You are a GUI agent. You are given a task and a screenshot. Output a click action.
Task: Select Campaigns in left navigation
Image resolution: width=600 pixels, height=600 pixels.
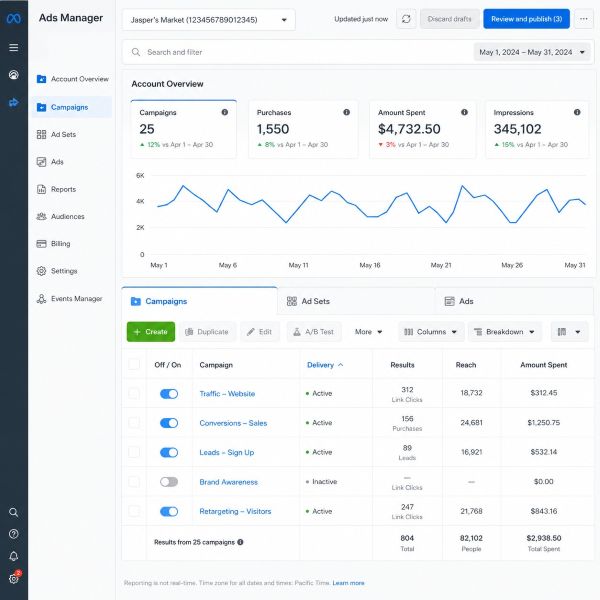[72, 107]
